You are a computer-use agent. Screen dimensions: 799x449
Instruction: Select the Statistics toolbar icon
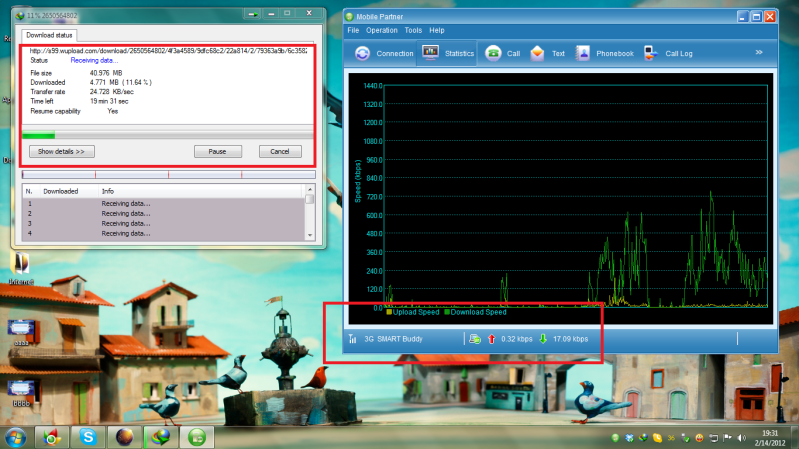point(446,53)
